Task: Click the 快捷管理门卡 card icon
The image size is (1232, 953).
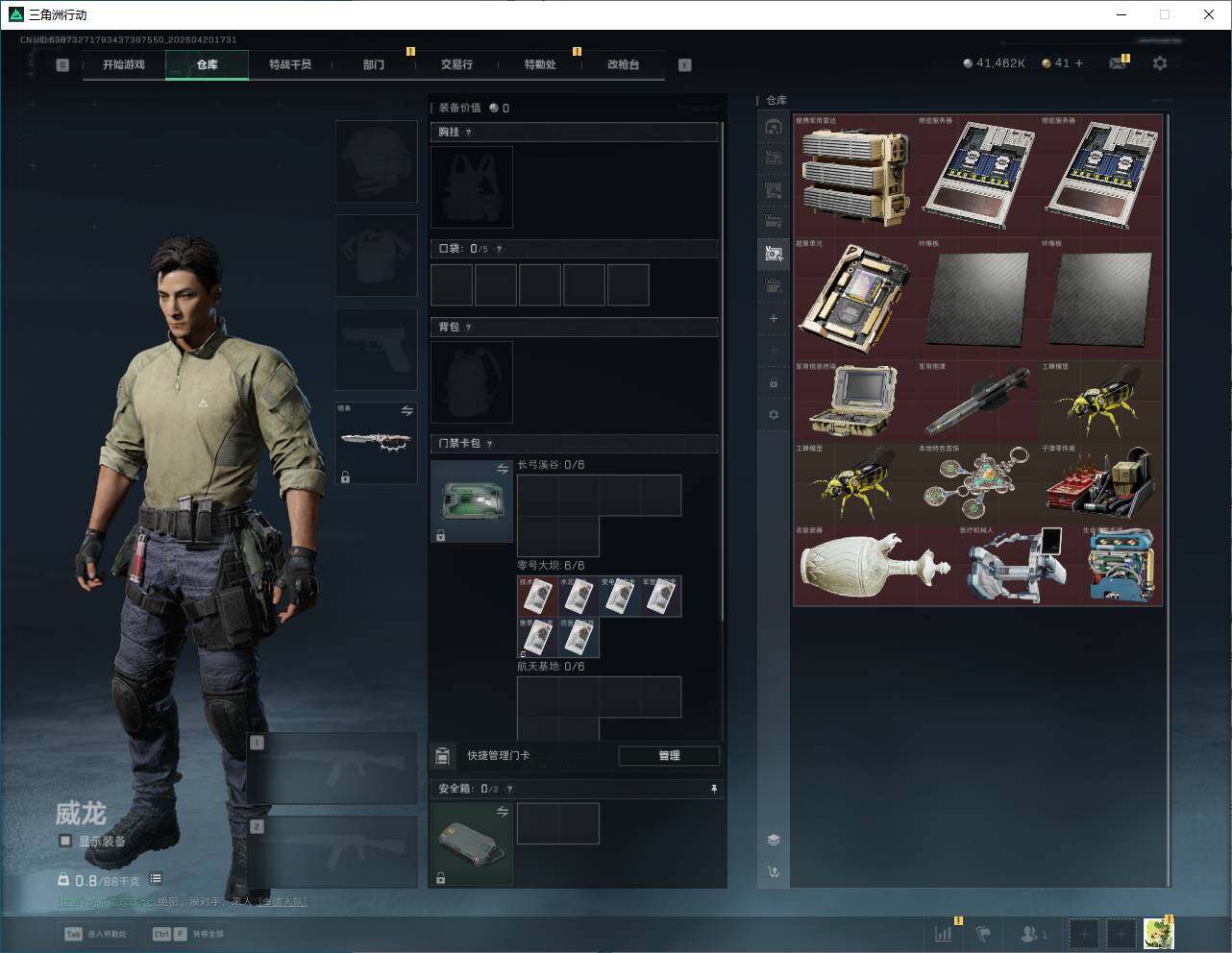Action: (x=442, y=755)
